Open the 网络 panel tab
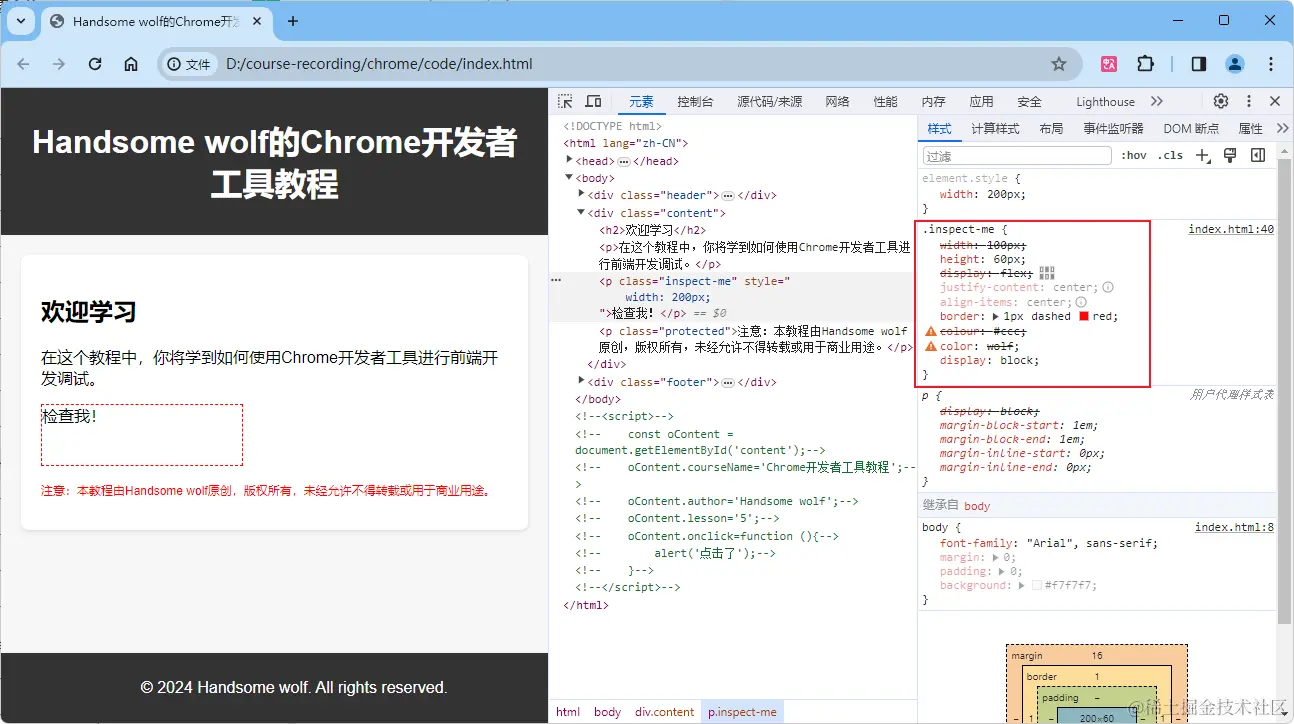Image resolution: width=1294 pixels, height=724 pixels. pyautogui.click(x=837, y=101)
